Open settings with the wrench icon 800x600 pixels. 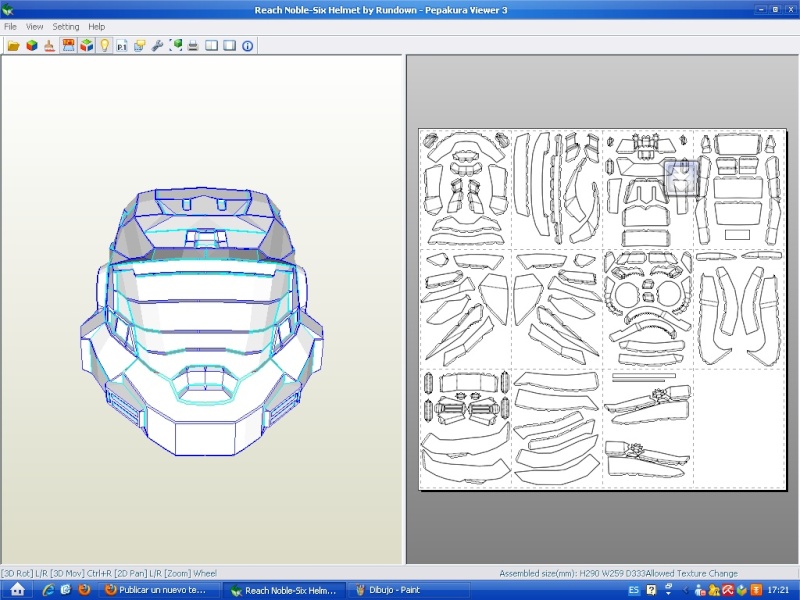[x=158, y=46]
